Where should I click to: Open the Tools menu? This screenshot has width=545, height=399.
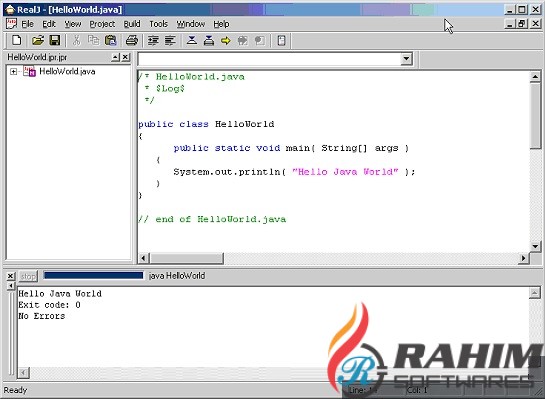(158, 24)
